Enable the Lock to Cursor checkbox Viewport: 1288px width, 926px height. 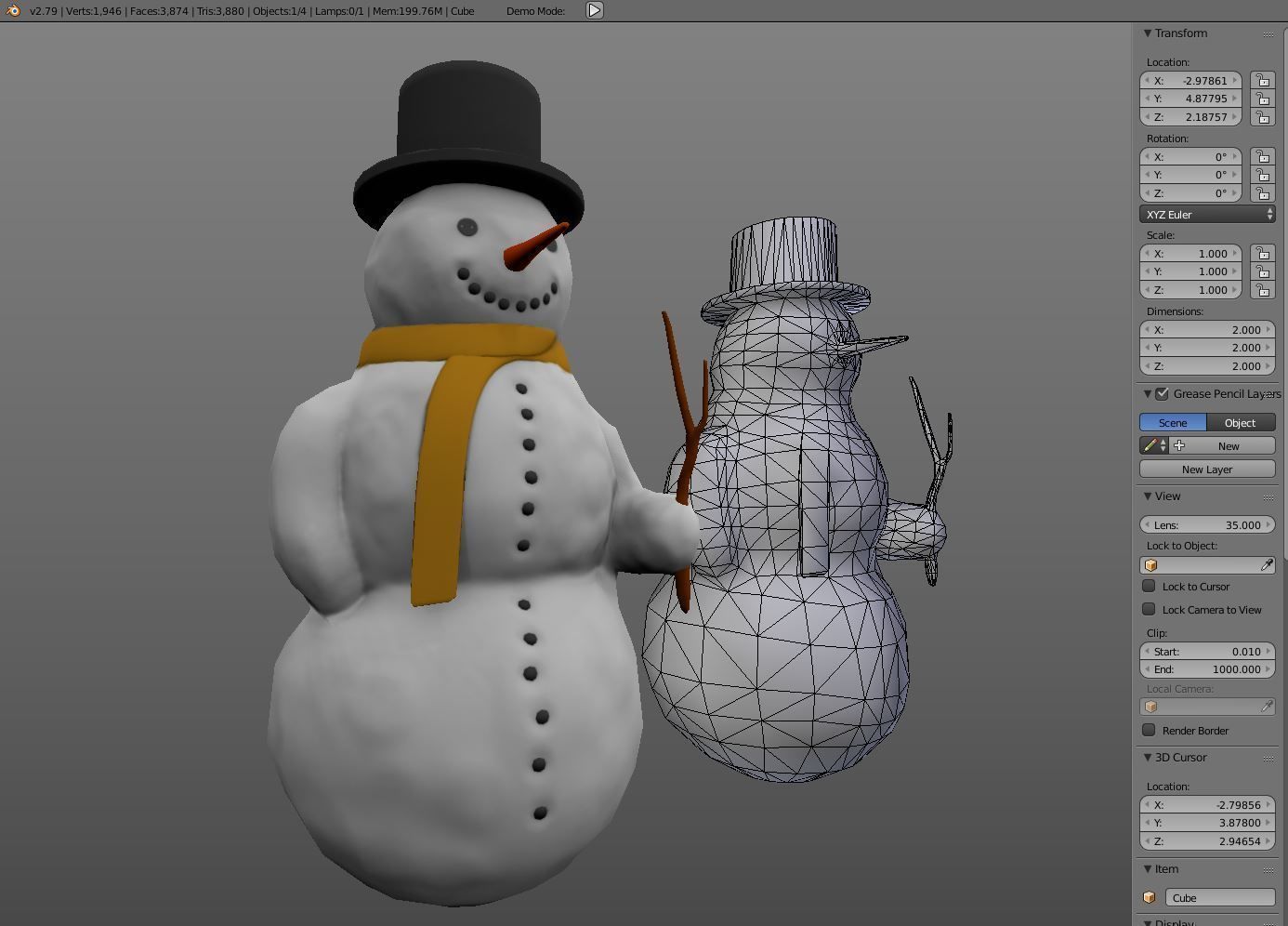point(1149,586)
